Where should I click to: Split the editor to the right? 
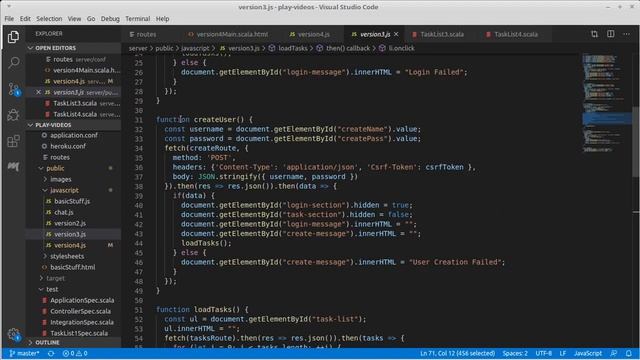(x=611, y=34)
